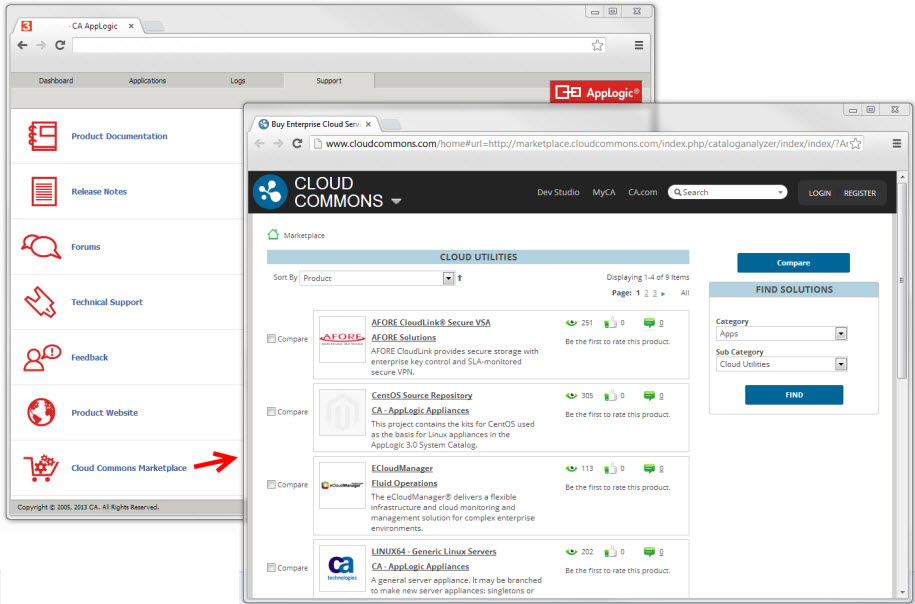Viewport: 915px width, 604px height.
Task: Open the Cloud Commons window browser menu
Action: [897, 144]
